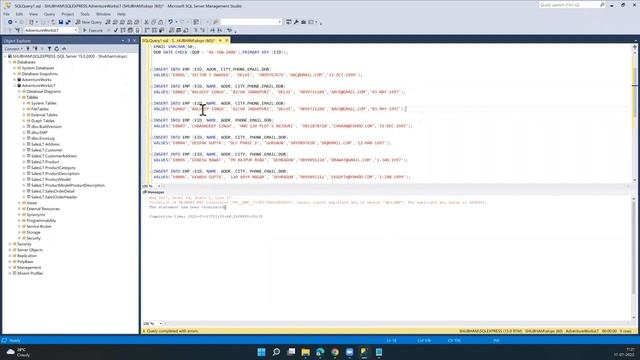Click the taskbar search icon
Image resolution: width=640 pixels, height=360 pixels.
click(276, 352)
